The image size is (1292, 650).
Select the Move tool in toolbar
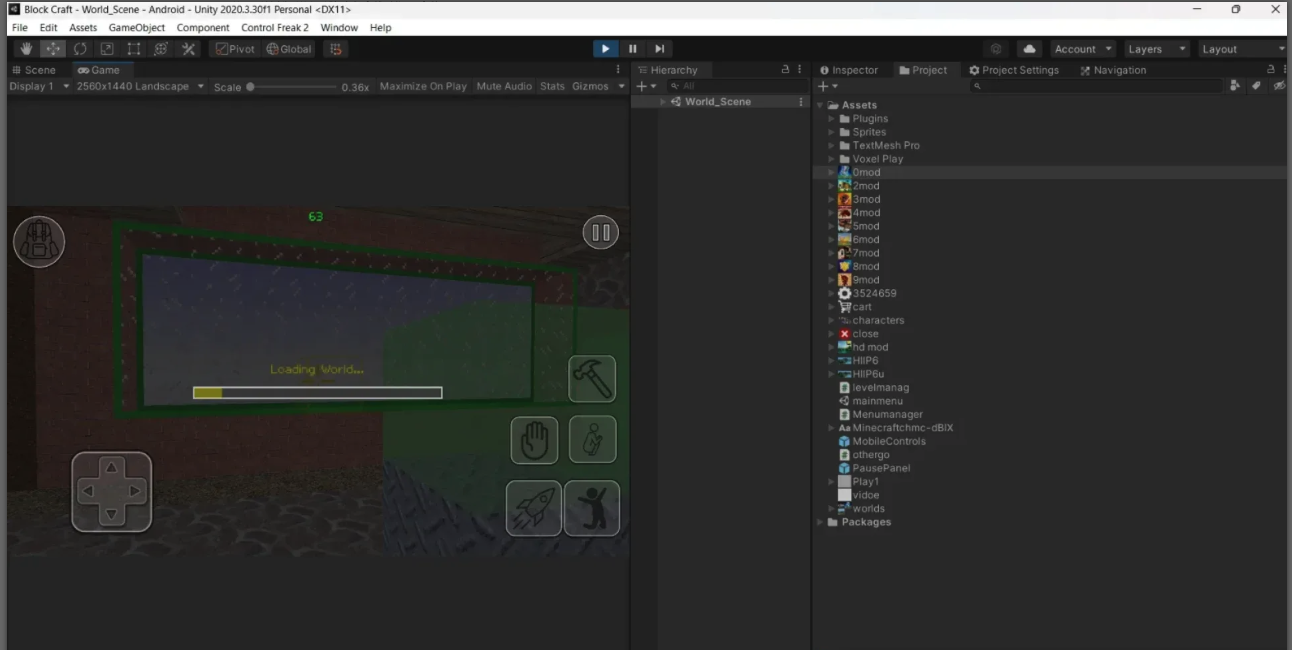click(53, 49)
